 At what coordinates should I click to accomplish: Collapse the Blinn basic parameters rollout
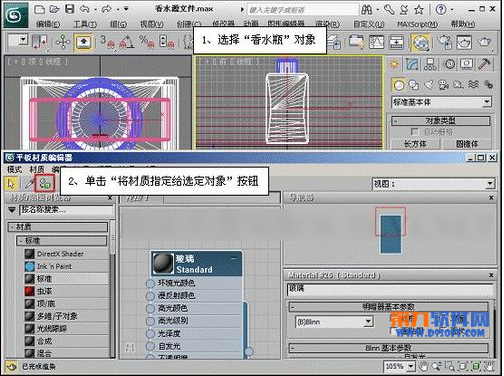point(388,348)
